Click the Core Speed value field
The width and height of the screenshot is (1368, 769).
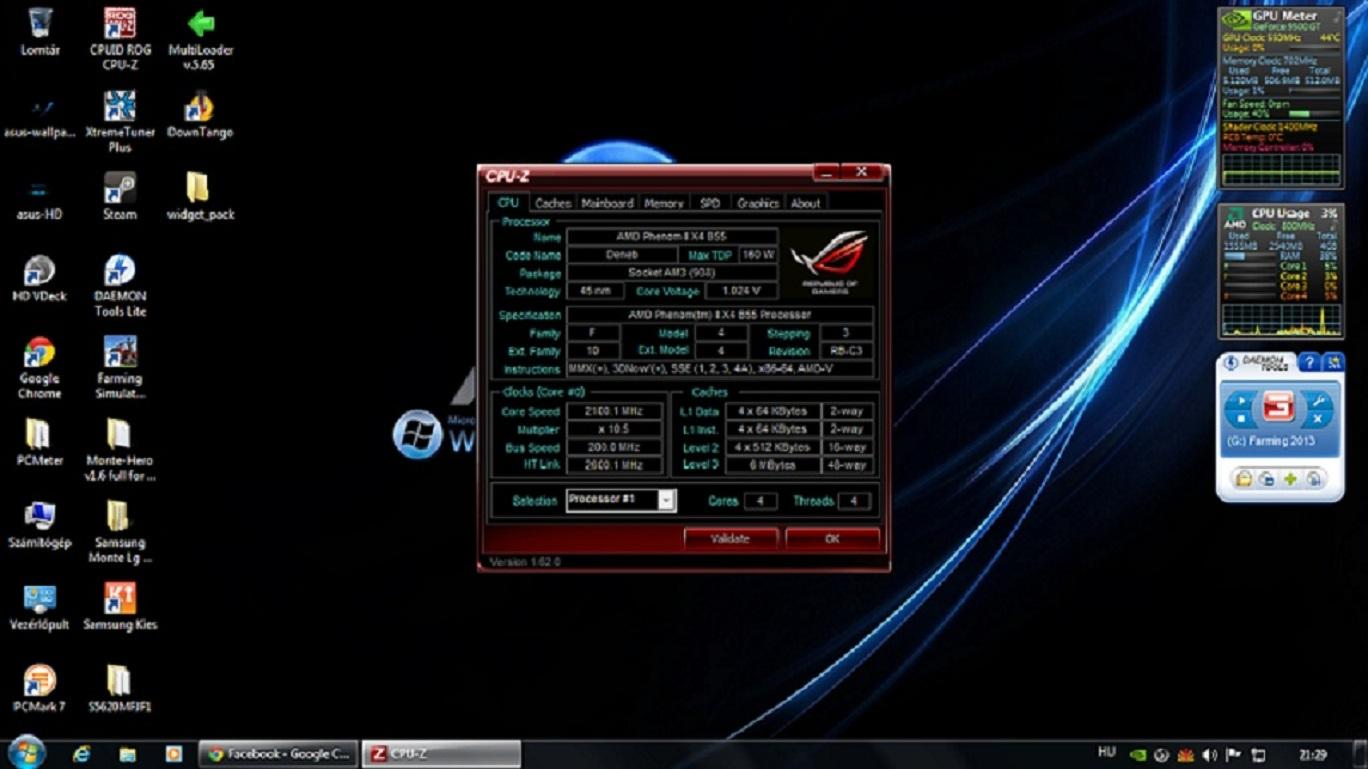tap(614, 411)
